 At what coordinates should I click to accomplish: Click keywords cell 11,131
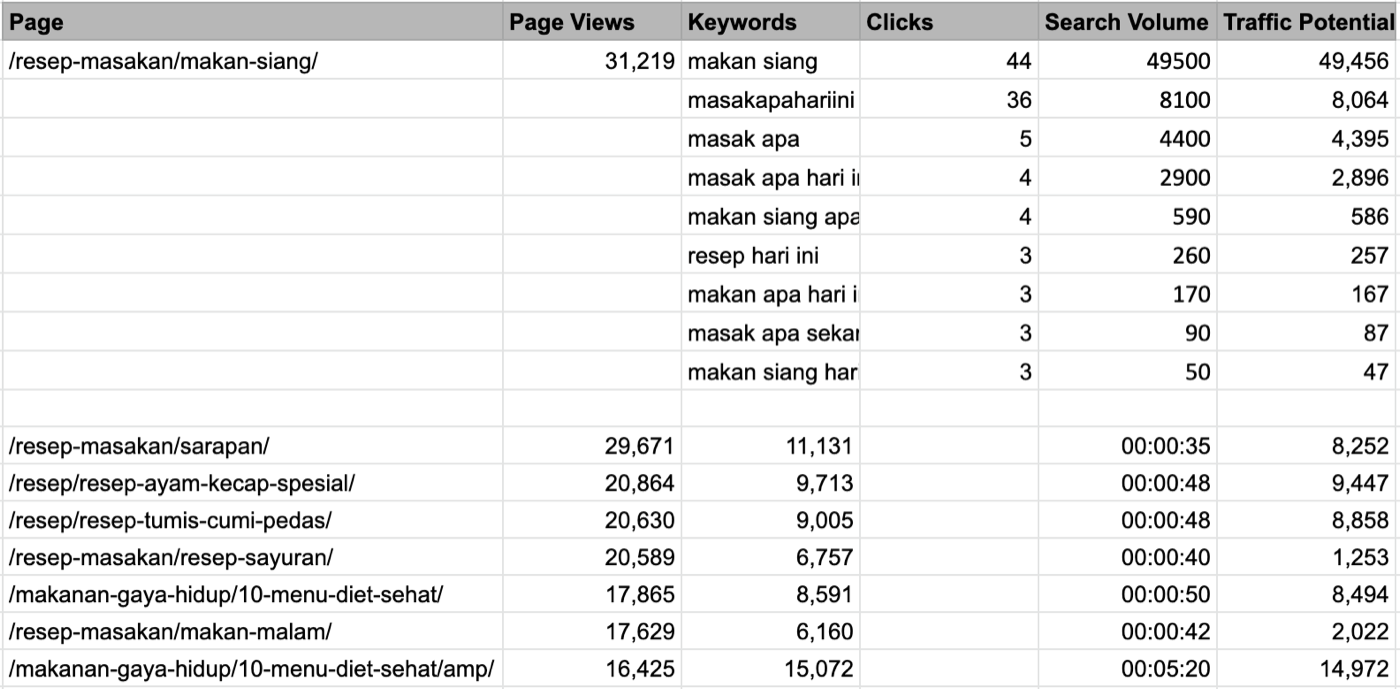[x=770, y=446]
